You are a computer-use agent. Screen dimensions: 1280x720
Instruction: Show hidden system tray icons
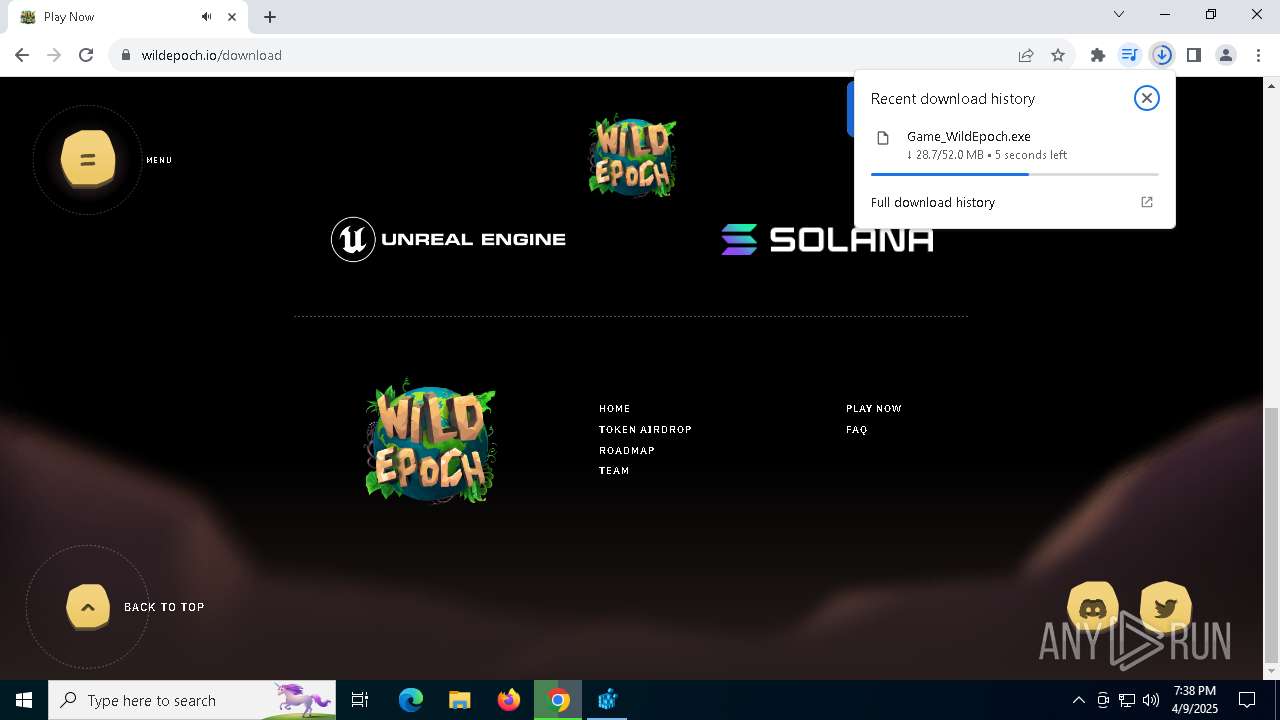1078,700
